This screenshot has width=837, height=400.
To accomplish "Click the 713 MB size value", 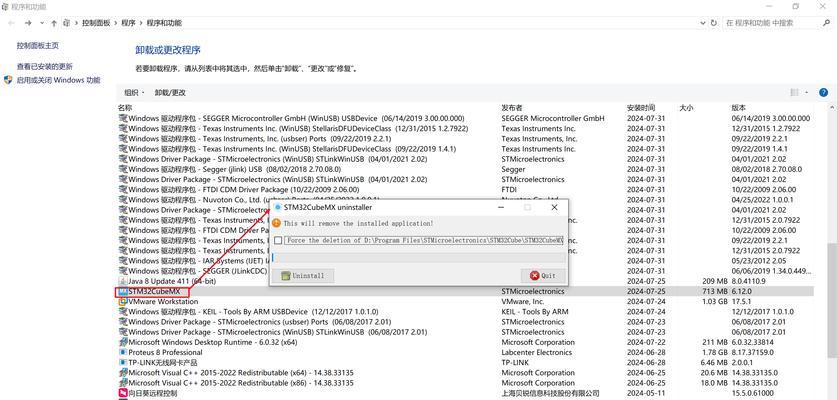I will (x=715, y=292).
